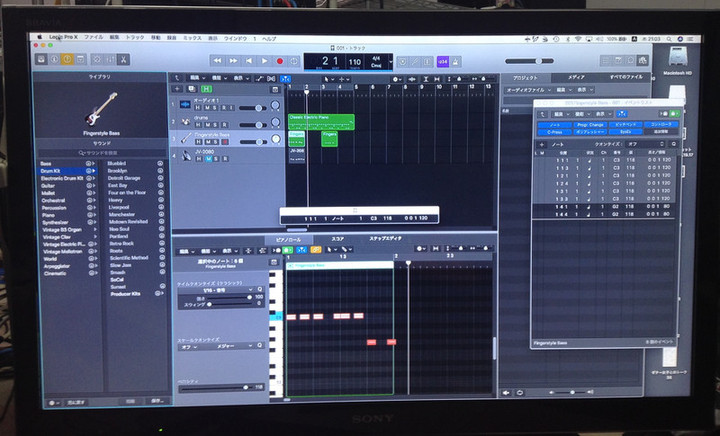Mute the drums track
Screen dimensions: 720x436
[199, 125]
